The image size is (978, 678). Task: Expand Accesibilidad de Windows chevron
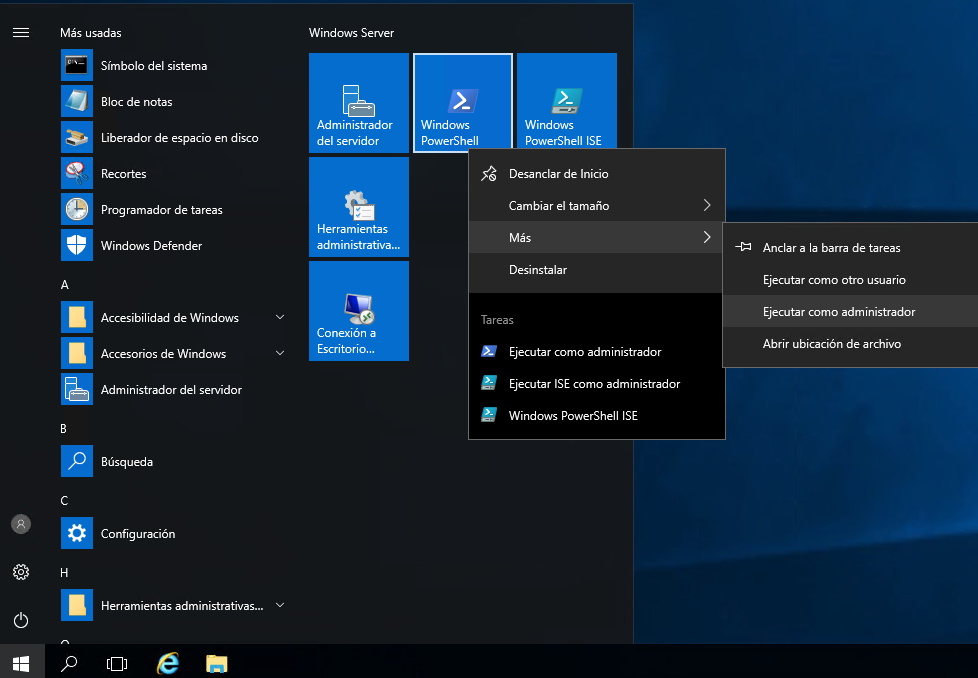tap(280, 317)
